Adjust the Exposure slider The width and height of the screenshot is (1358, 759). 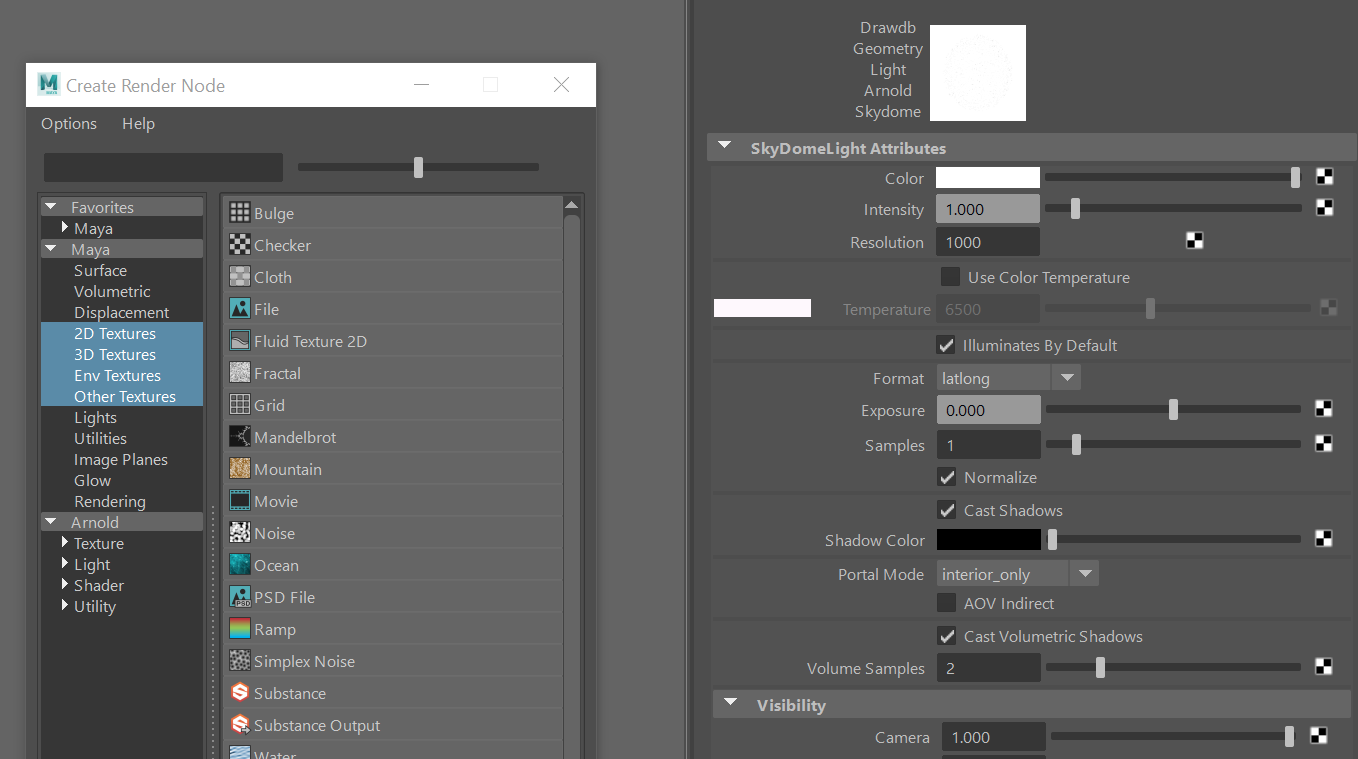coord(1173,409)
